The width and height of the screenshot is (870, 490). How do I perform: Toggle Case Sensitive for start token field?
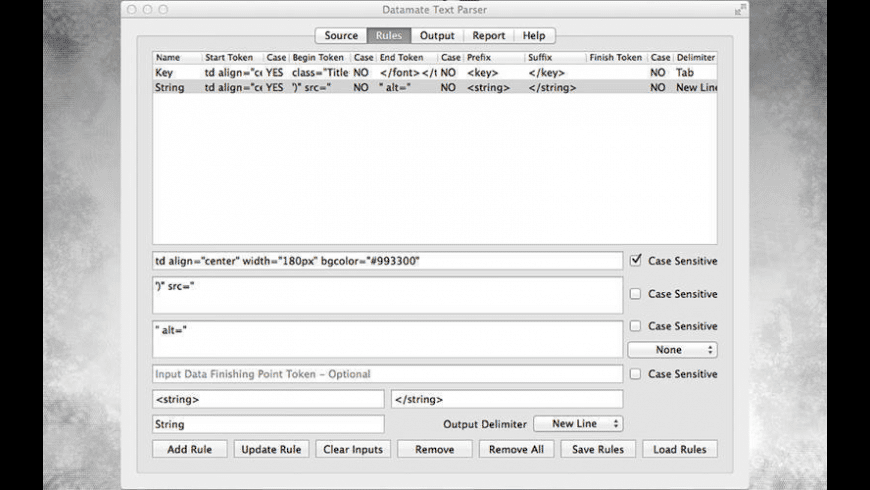[x=636, y=260]
